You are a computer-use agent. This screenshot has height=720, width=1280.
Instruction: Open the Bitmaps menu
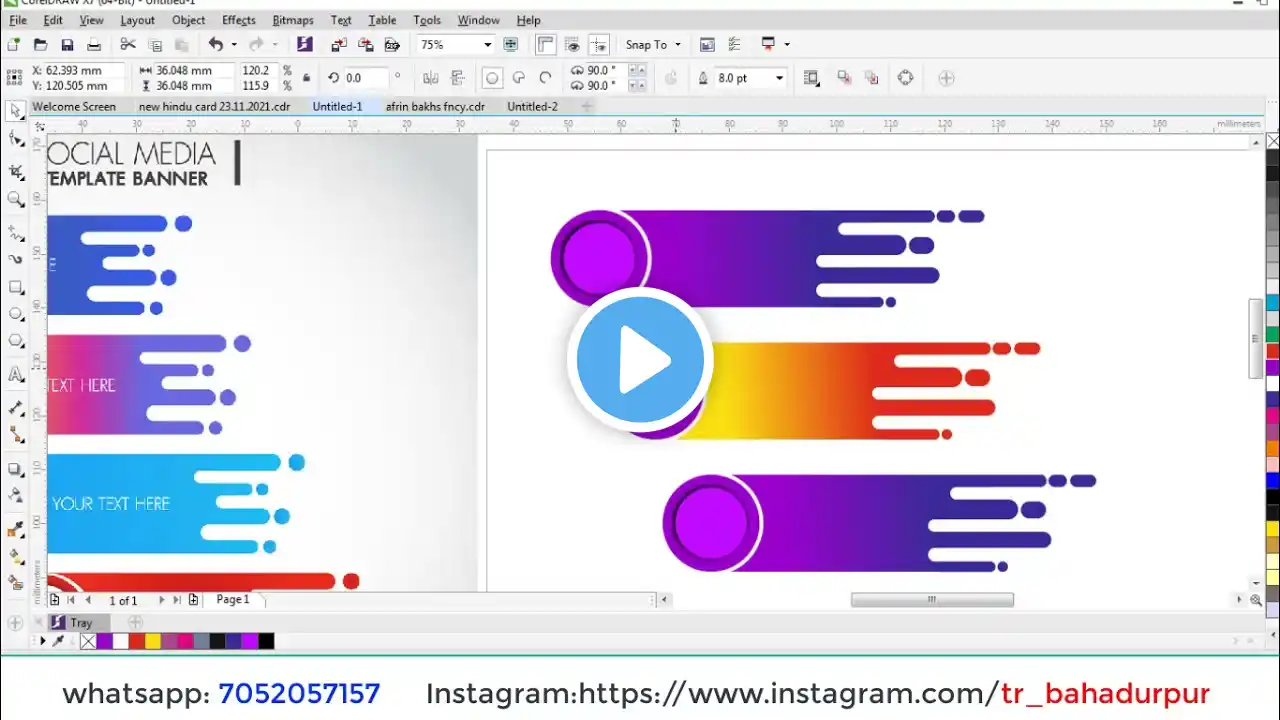(x=293, y=20)
